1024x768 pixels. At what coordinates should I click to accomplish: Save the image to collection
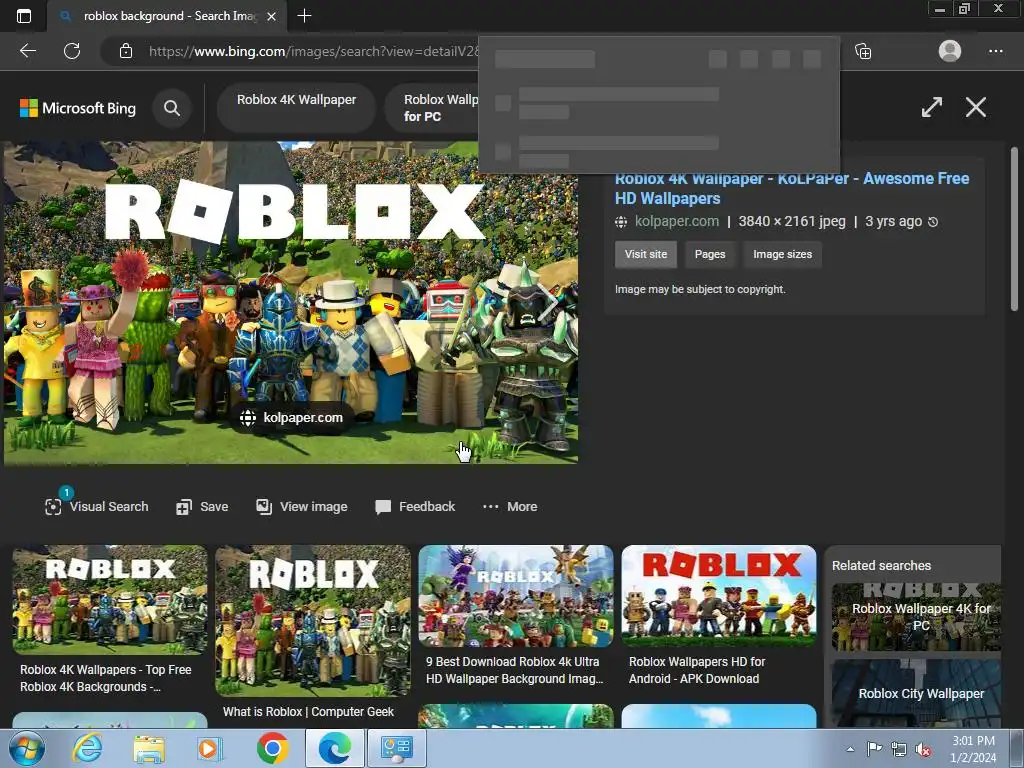(202, 507)
